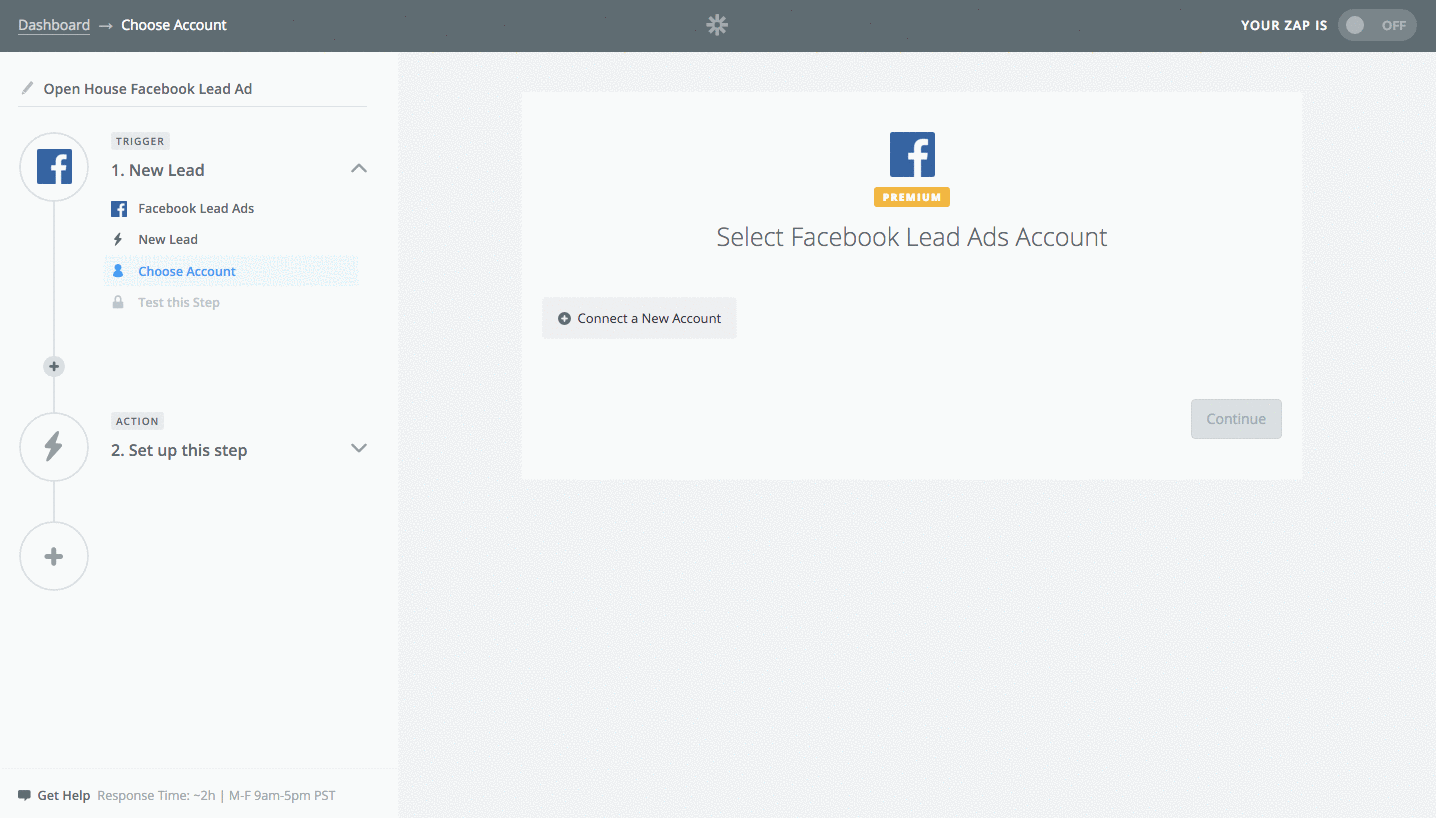Screen dimensions: 1436x818
Task: Click the lock icon beside Test this Step
Action: (118, 302)
